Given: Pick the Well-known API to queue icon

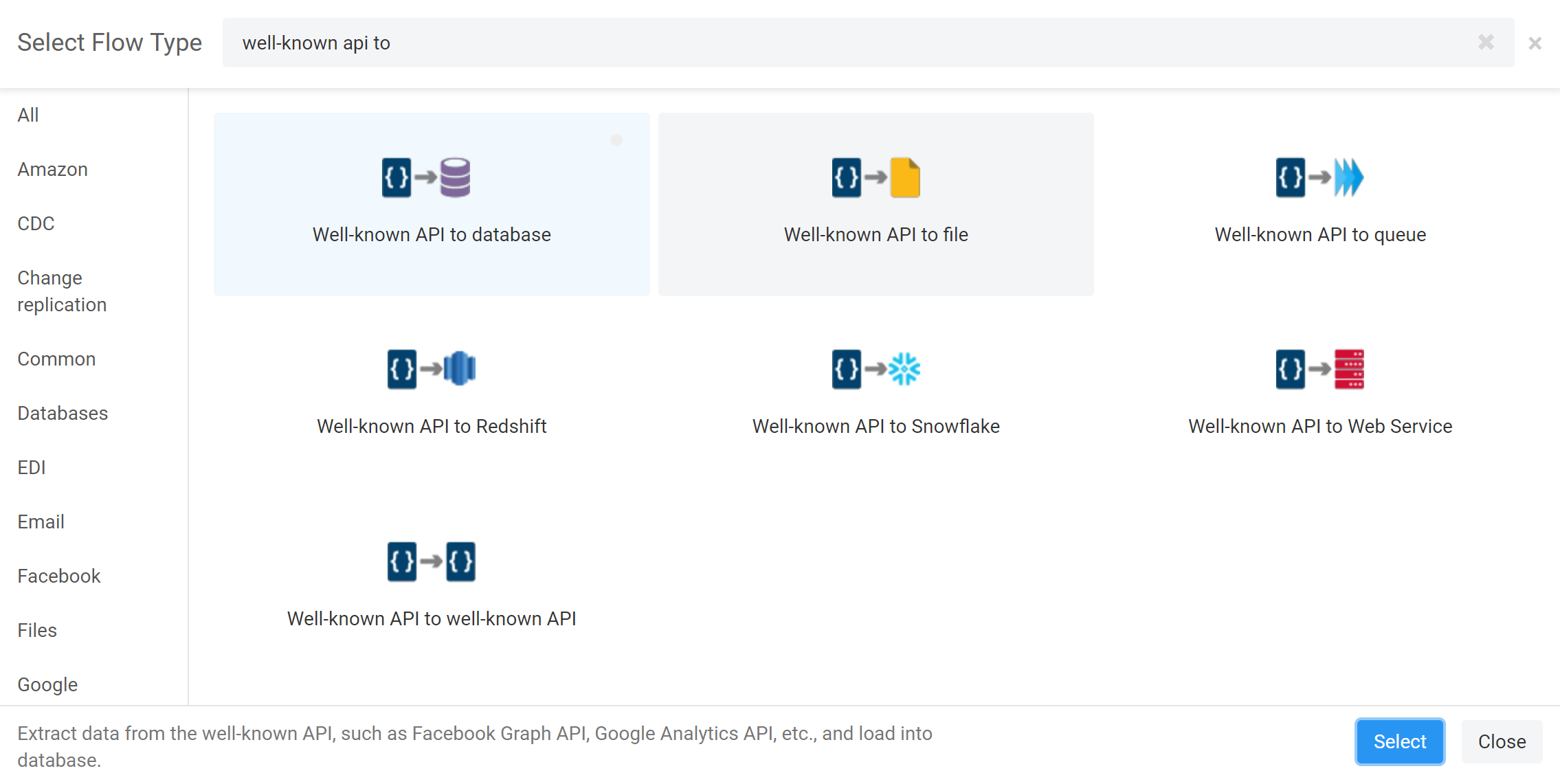Looking at the screenshot, I should (x=1319, y=177).
